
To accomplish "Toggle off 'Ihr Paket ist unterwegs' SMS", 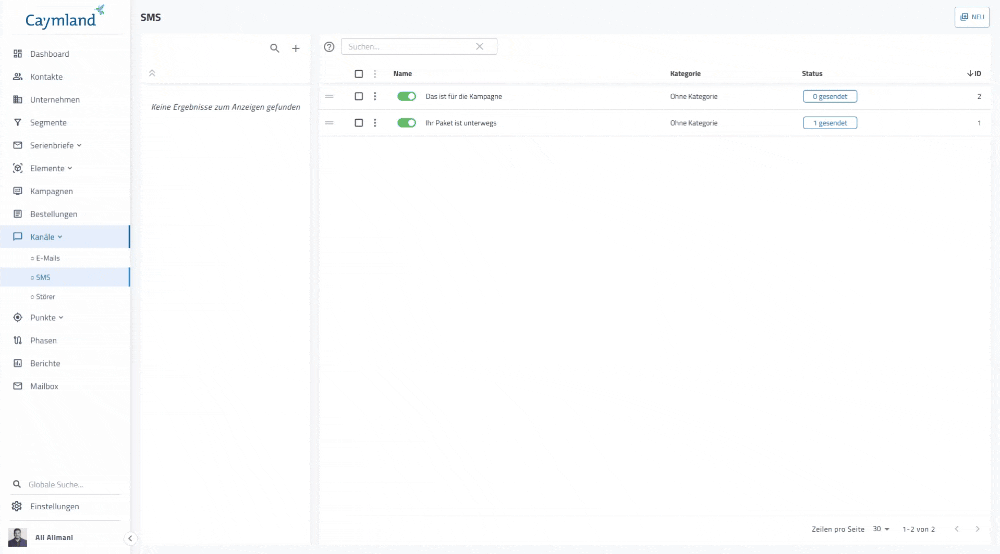I will point(406,123).
